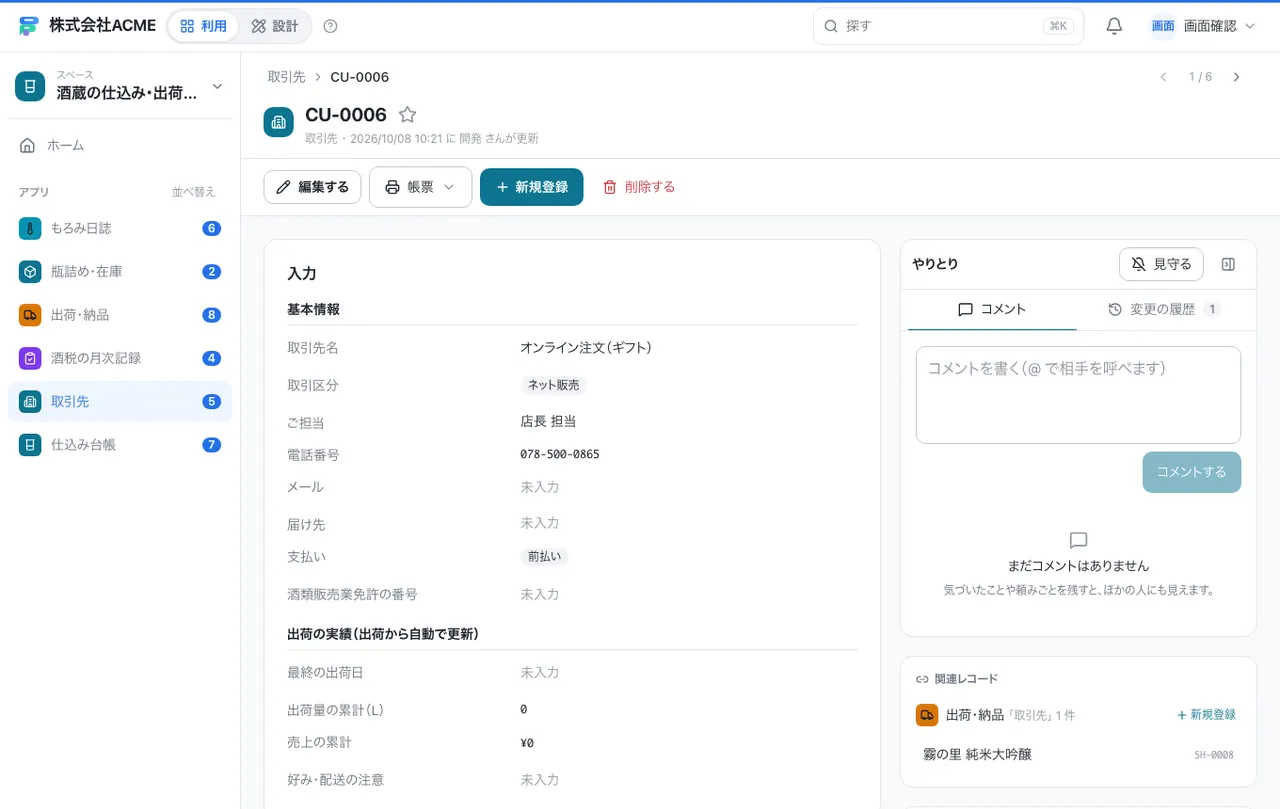Star the CU-0006 record as favorite
This screenshot has width=1280, height=809.
[x=407, y=115]
